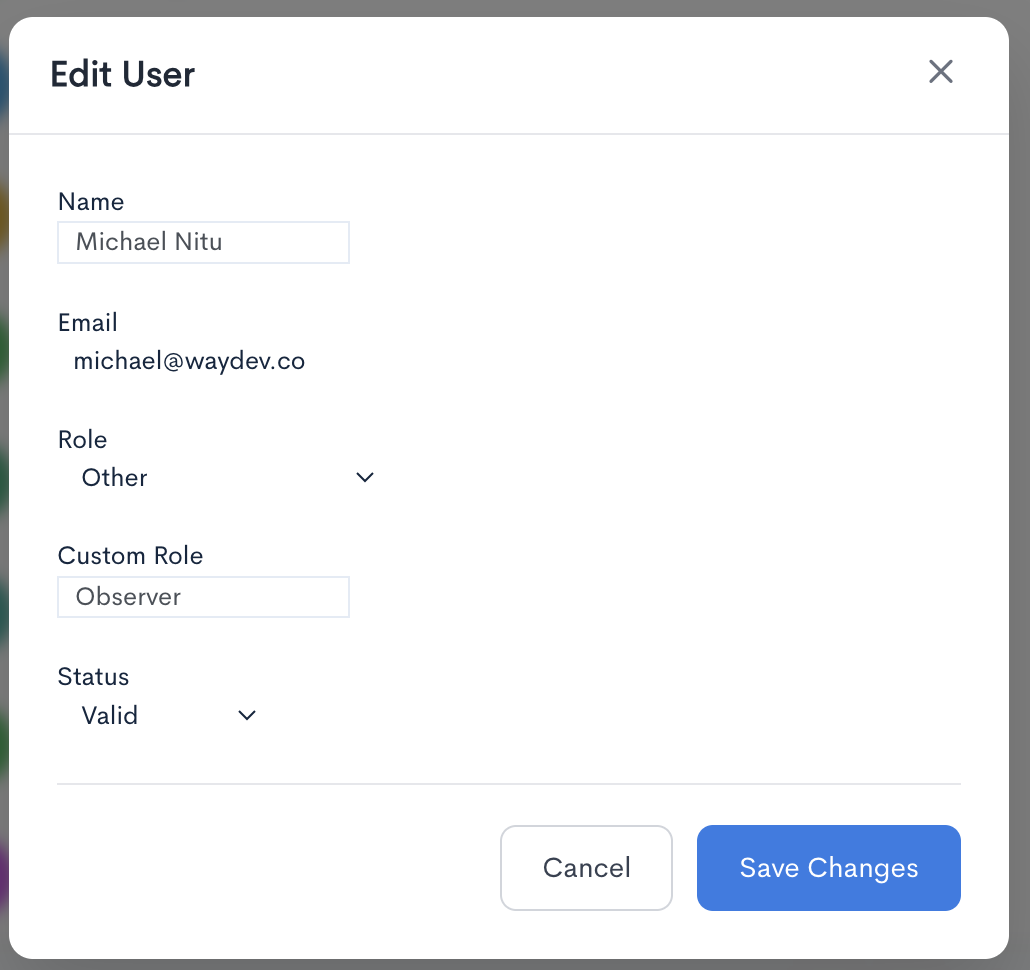
Task: Click the Name input field
Action: (203, 242)
